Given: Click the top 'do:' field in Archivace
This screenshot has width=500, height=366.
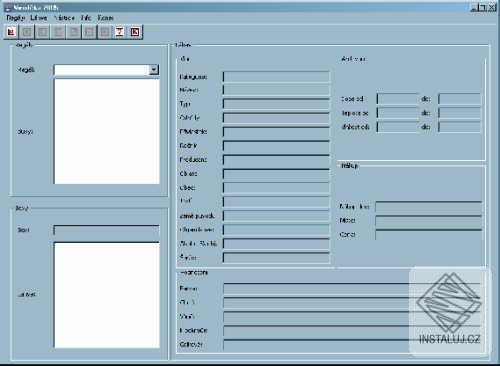Looking at the screenshot, I should point(460,99).
